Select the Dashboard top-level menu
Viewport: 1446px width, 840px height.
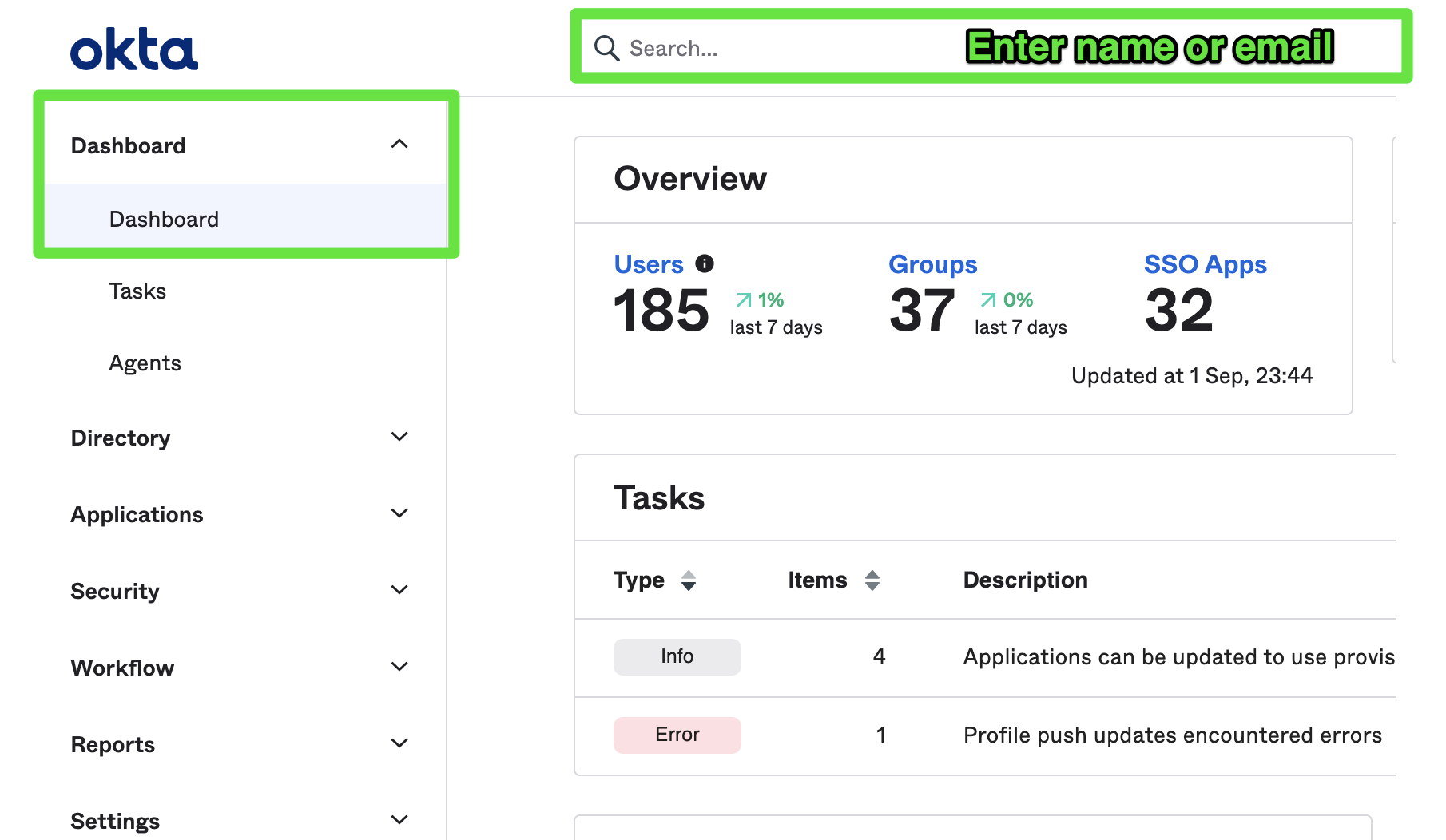coord(244,145)
